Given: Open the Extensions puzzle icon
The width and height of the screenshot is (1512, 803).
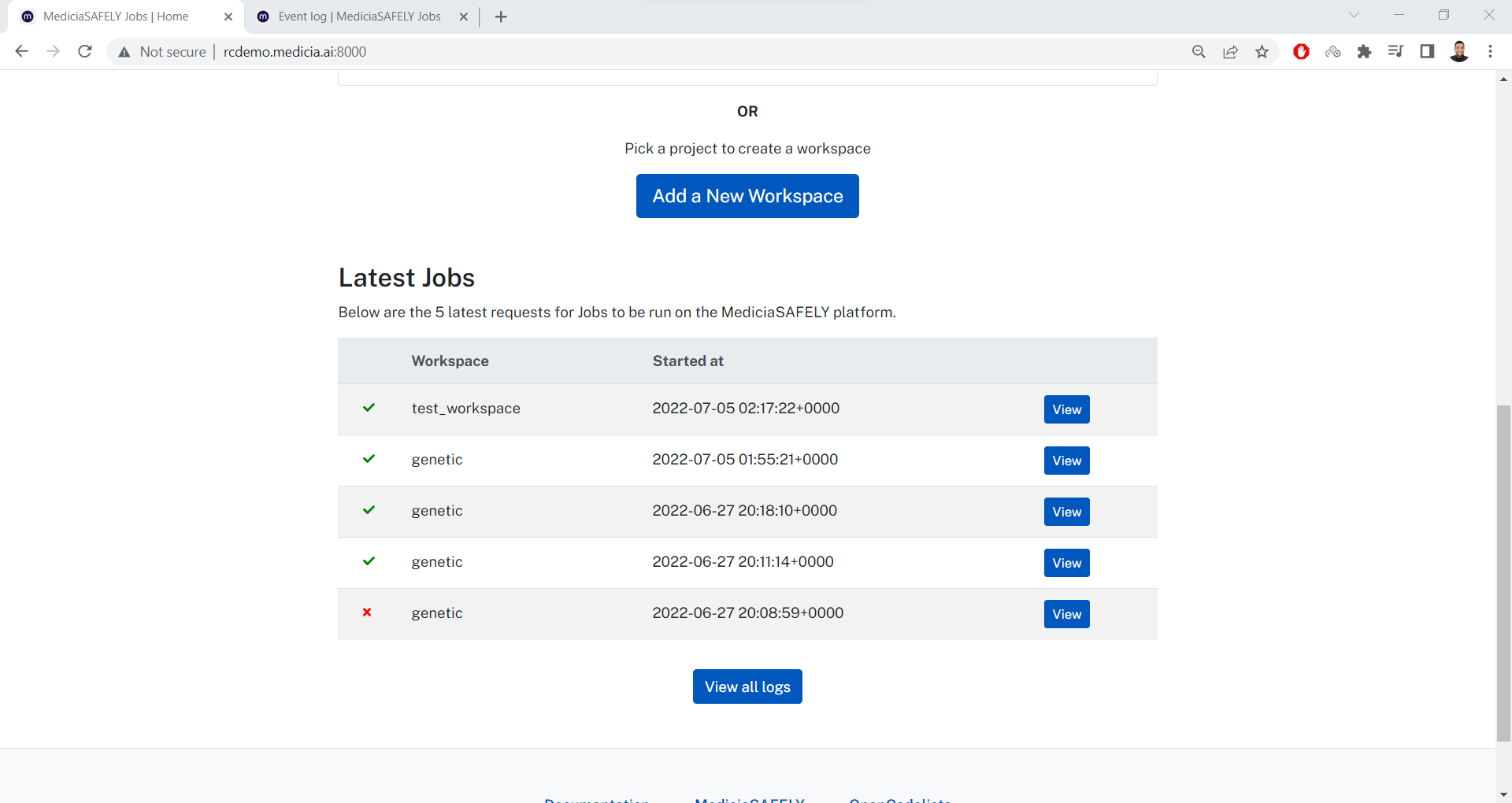Looking at the screenshot, I should [x=1364, y=52].
